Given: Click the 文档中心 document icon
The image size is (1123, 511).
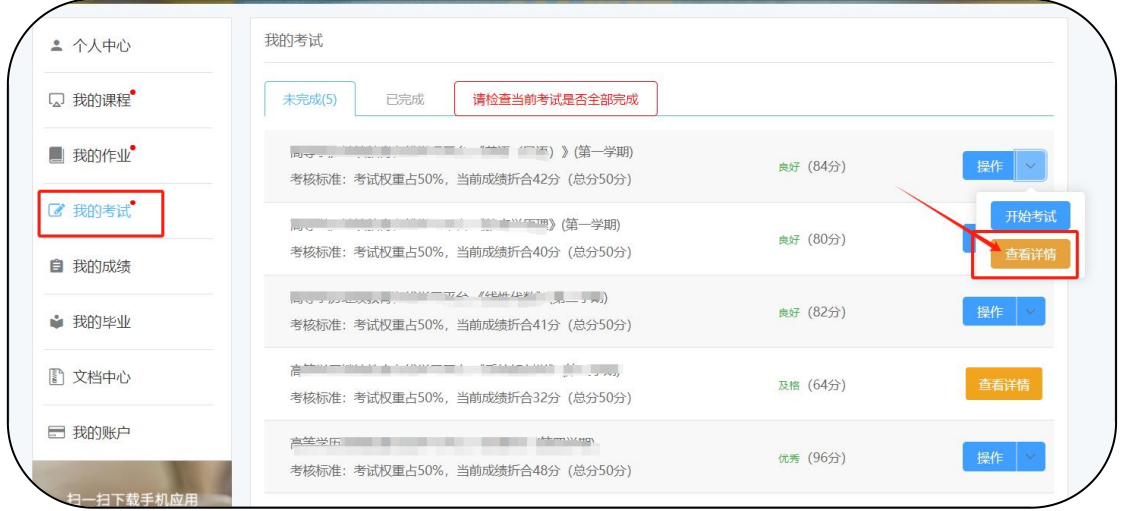Looking at the screenshot, I should pos(56,377).
